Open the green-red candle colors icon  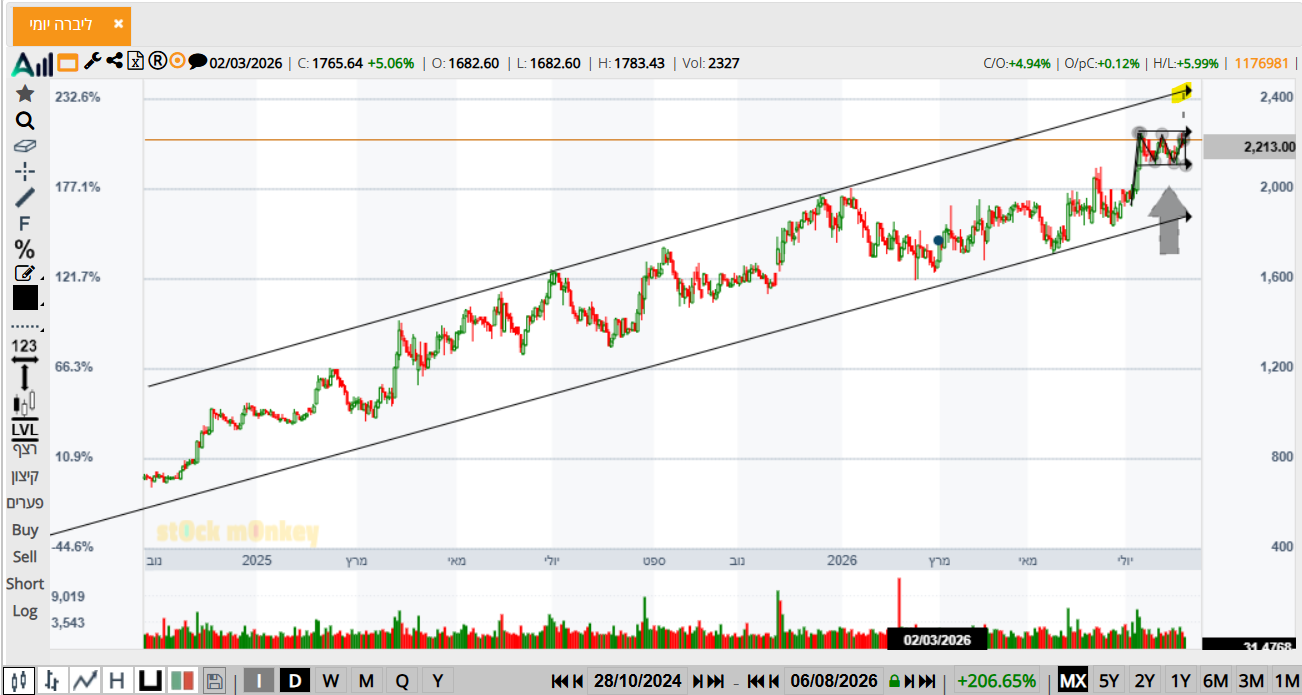[x=182, y=681]
